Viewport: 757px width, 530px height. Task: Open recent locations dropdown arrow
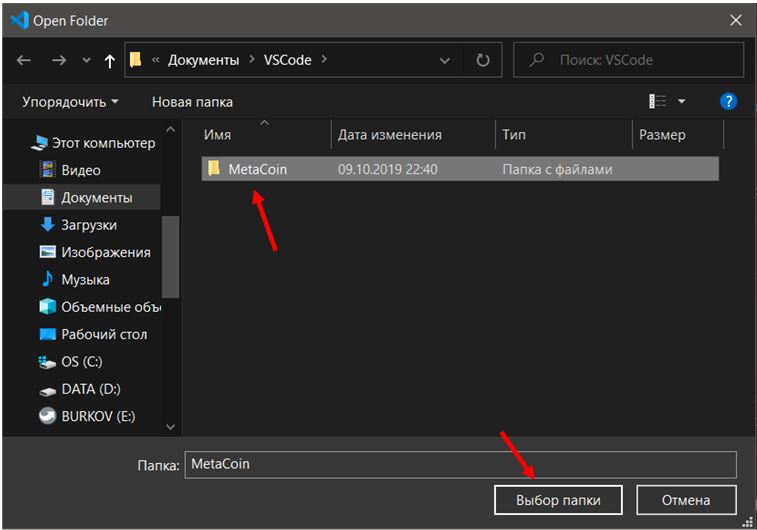(86, 61)
